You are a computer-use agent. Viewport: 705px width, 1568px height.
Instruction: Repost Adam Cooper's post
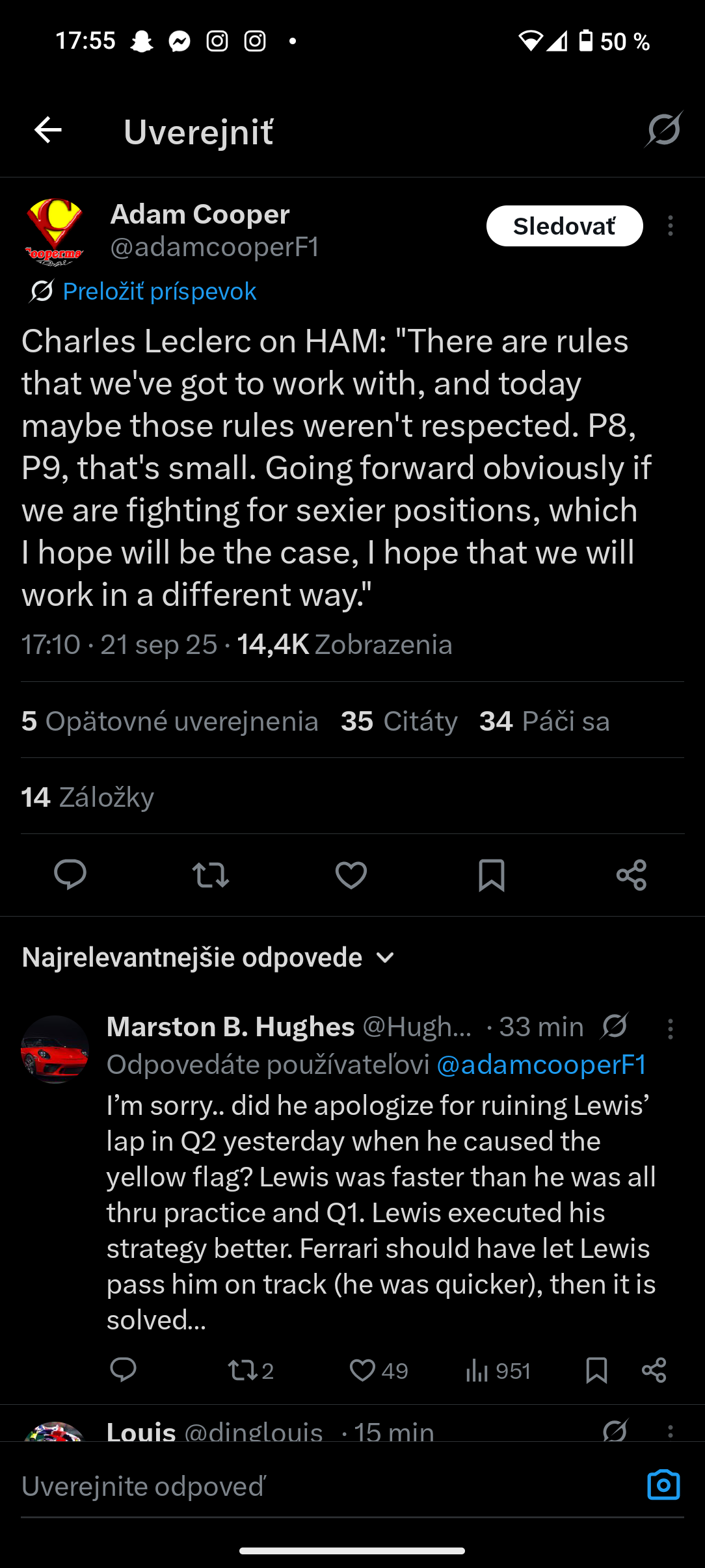[211, 874]
